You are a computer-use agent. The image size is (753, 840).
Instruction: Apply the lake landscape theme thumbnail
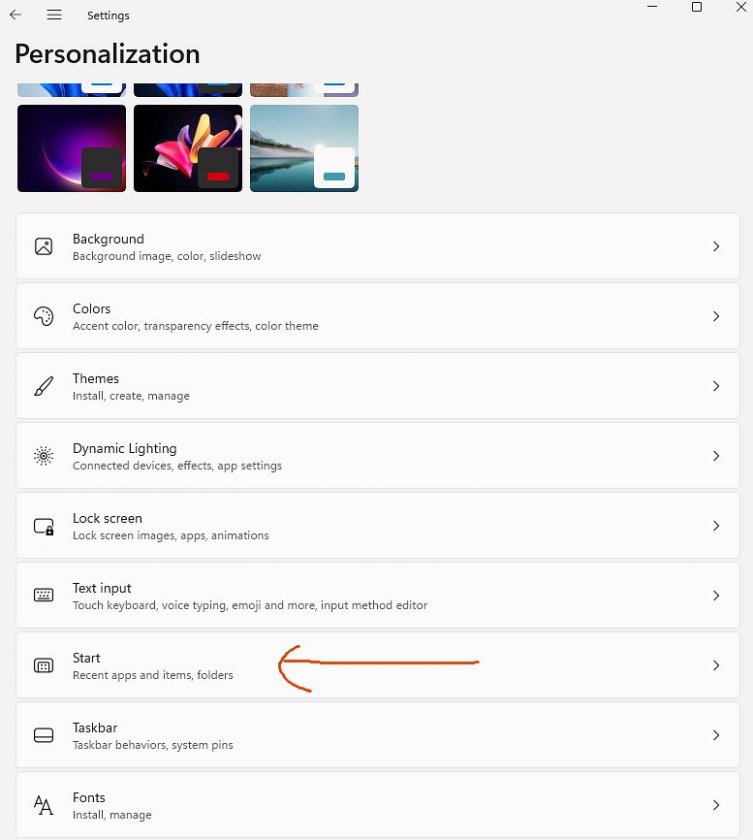click(x=304, y=148)
